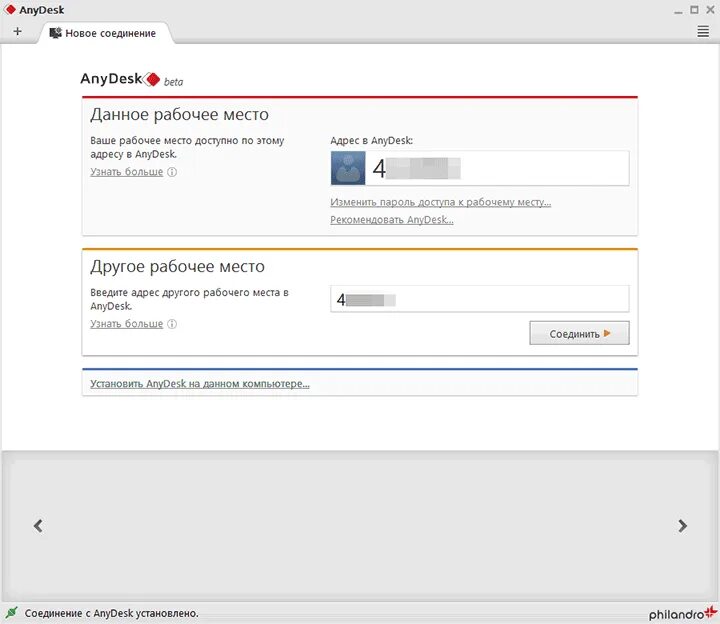This screenshot has height=624, width=720.
Task: Click the AnyDesk title bar icon
Action: click(10, 9)
